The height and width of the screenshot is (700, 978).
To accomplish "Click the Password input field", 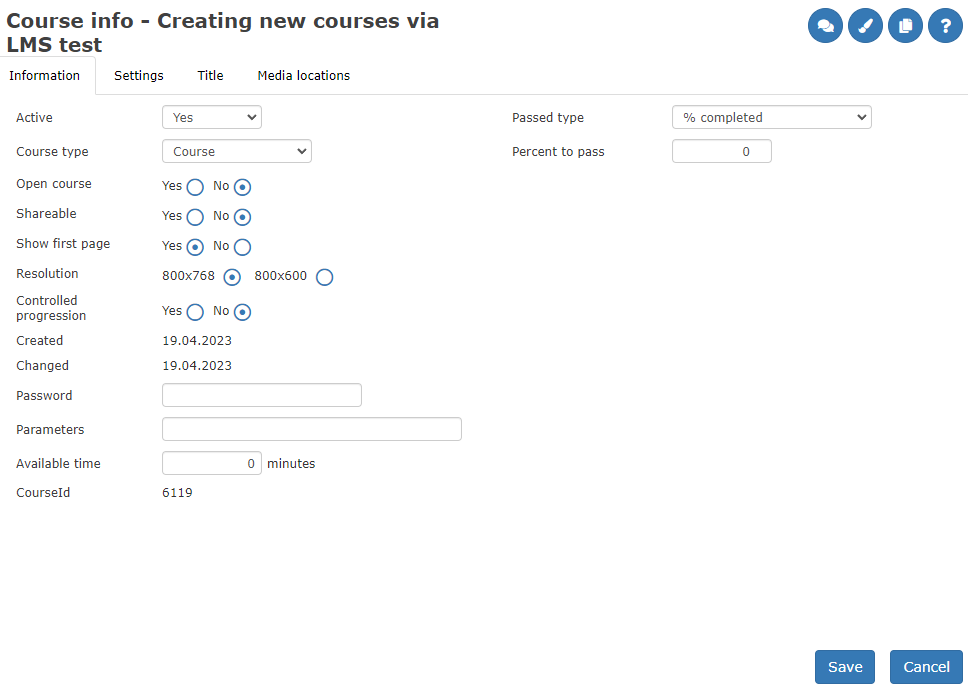I will pyautogui.click(x=261, y=394).
